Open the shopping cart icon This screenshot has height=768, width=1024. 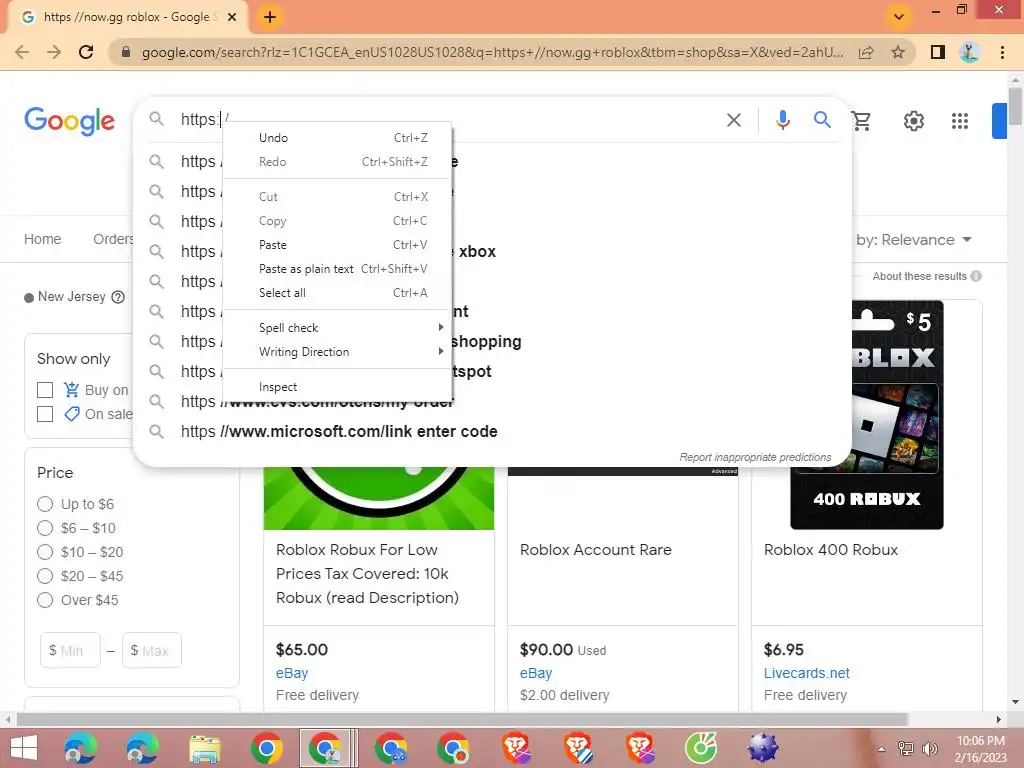coord(861,120)
